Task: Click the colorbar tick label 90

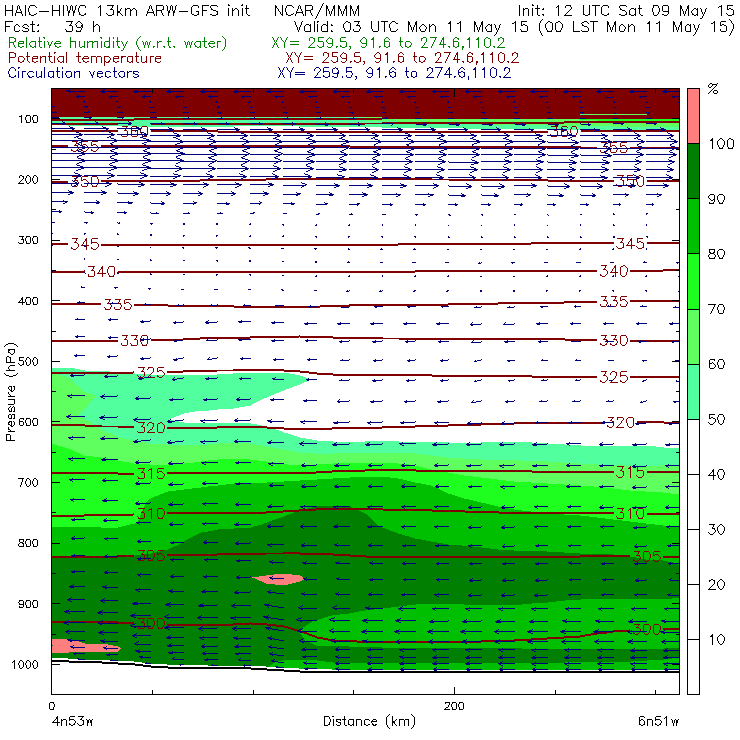Action: pos(716,199)
